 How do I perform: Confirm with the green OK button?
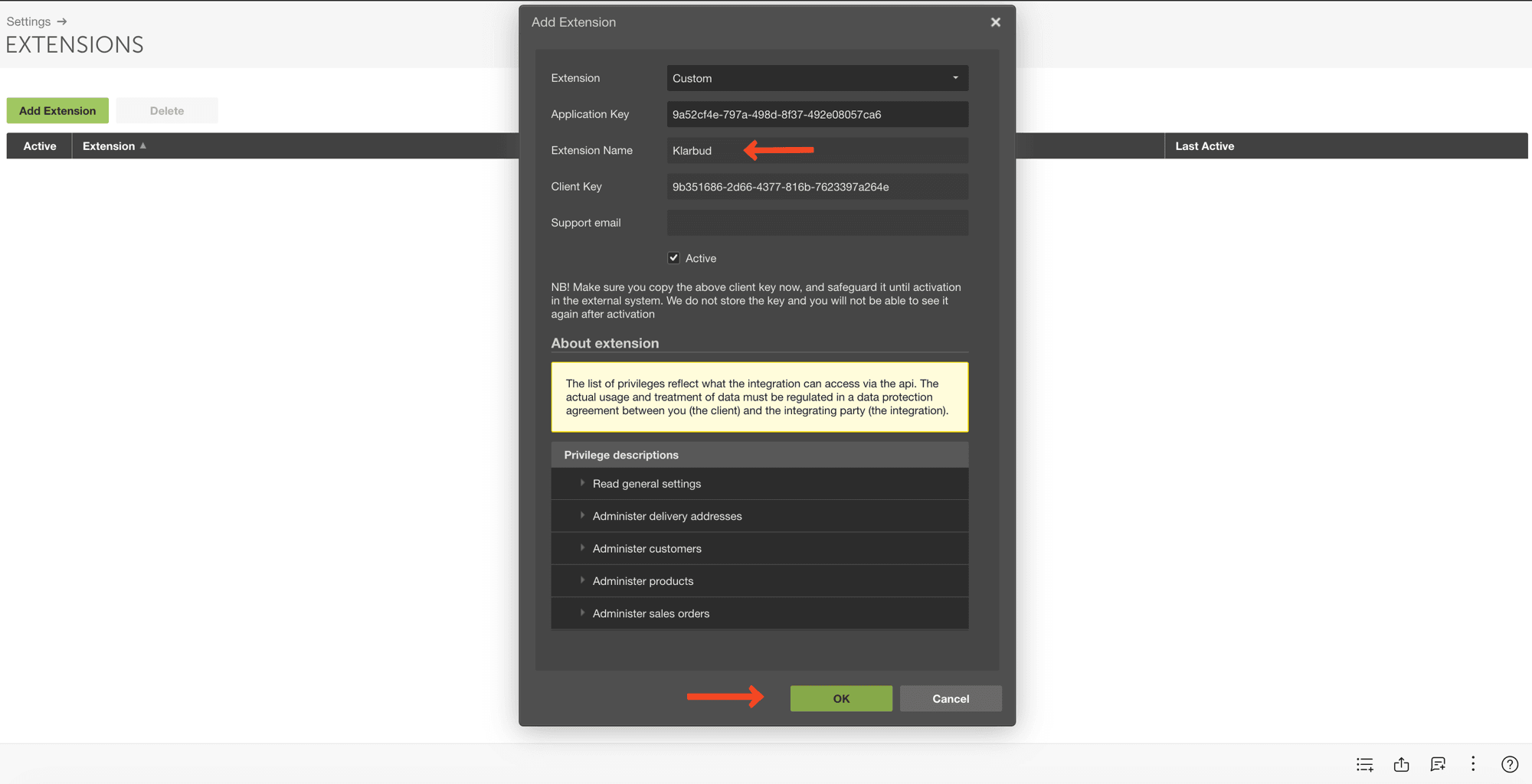pyautogui.click(x=841, y=698)
